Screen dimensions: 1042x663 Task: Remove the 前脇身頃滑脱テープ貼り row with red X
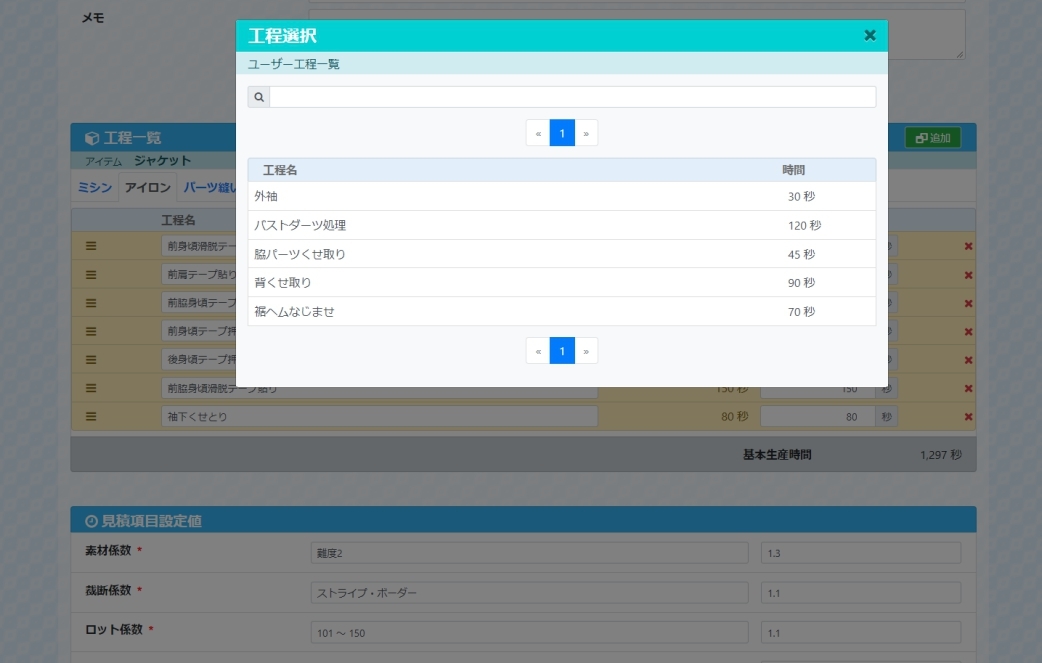[x=967, y=389]
